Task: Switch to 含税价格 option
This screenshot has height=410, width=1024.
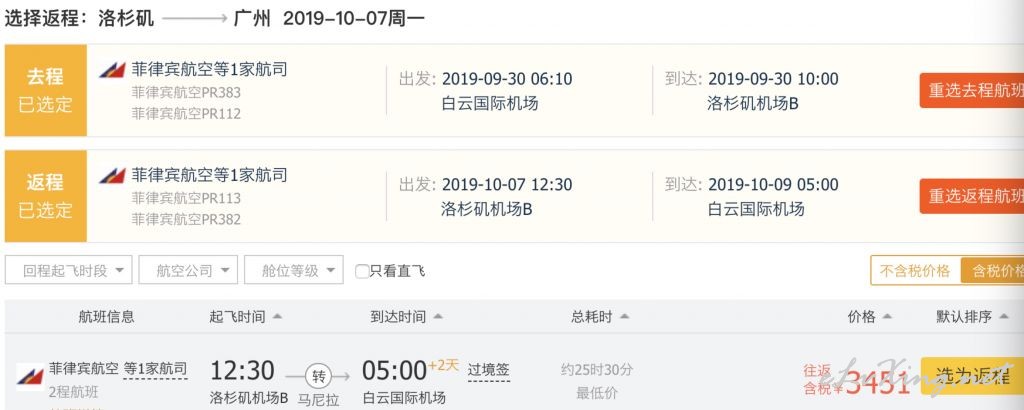Action: click(x=992, y=270)
